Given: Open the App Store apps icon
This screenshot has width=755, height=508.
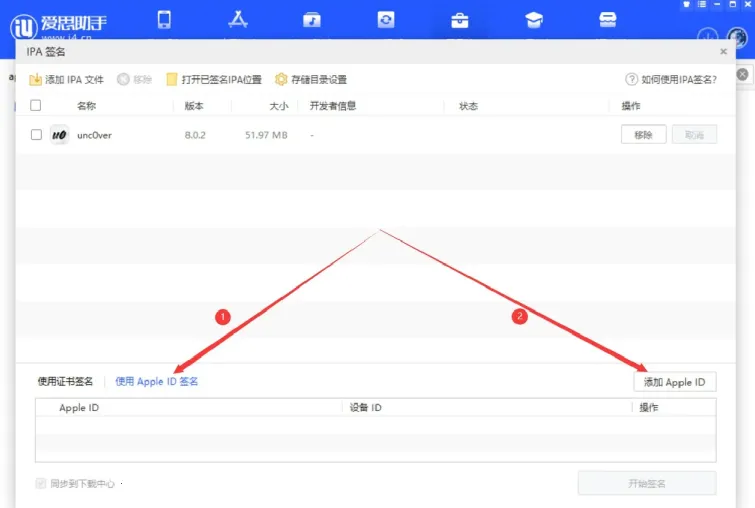Looking at the screenshot, I should (238, 20).
